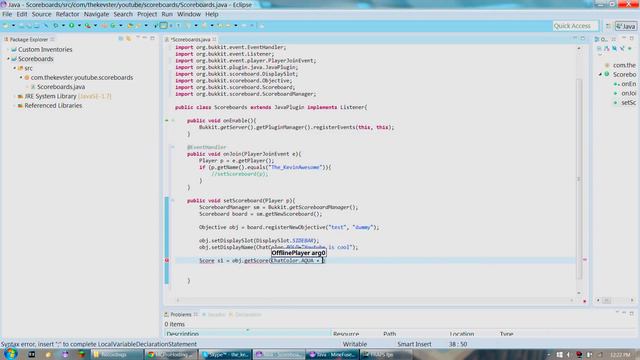Toggle Link with Editor in Package Explorer
Viewport: 640px width, 360px height.
click(x=129, y=38)
